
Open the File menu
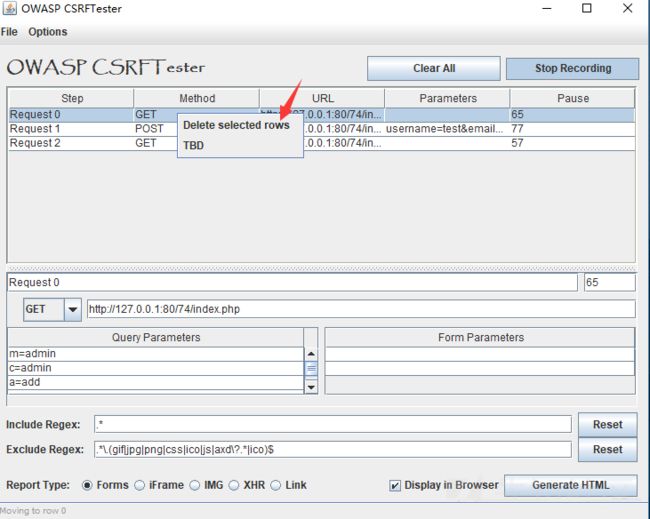(x=9, y=32)
